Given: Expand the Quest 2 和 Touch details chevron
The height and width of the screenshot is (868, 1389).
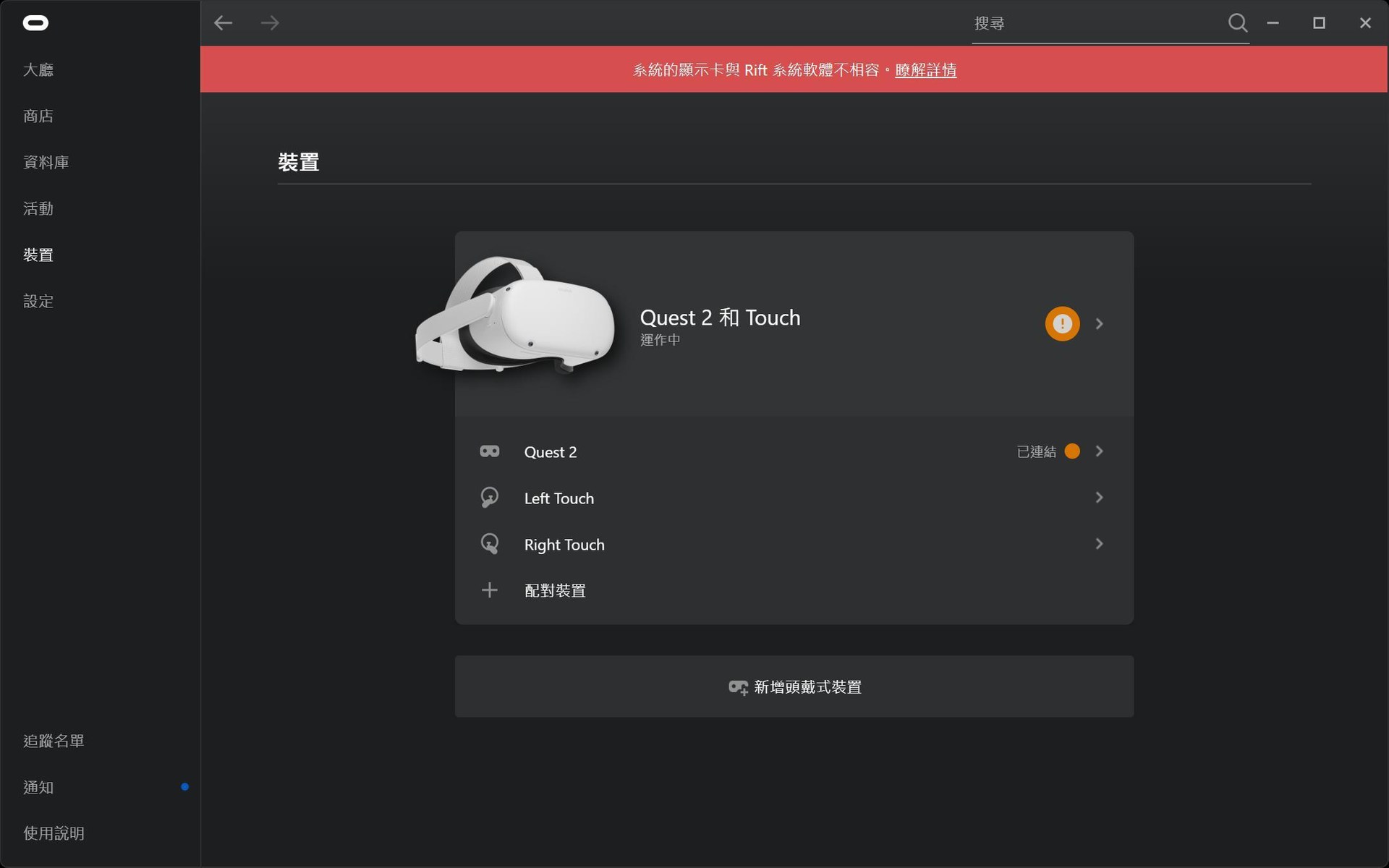Looking at the screenshot, I should [1100, 323].
